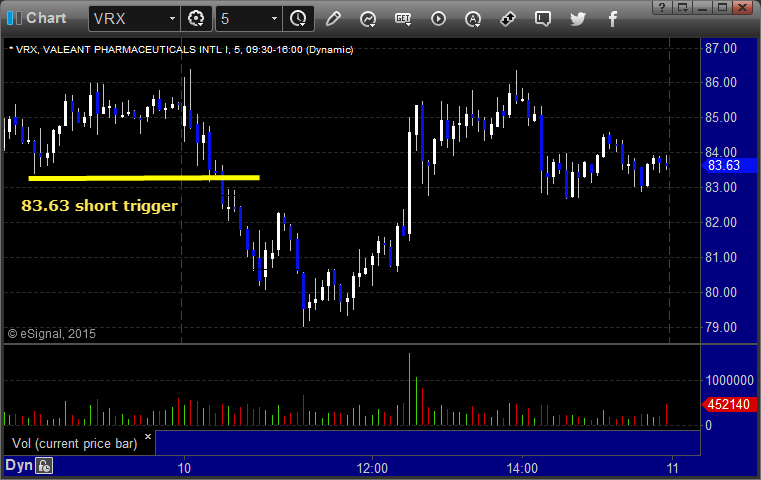This screenshot has width=761, height=480.
Task: Click the 79.00 price axis label
Action: pyautogui.click(x=721, y=327)
